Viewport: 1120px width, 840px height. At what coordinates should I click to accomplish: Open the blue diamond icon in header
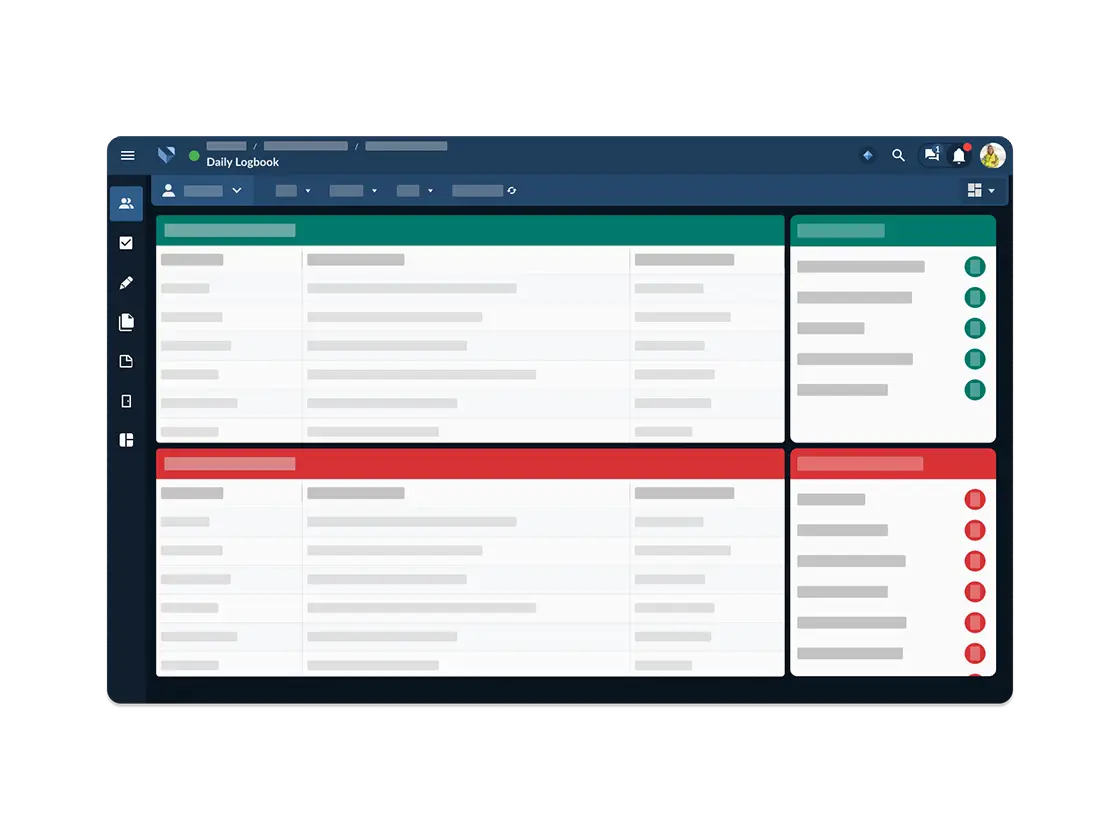pyautogui.click(x=868, y=155)
